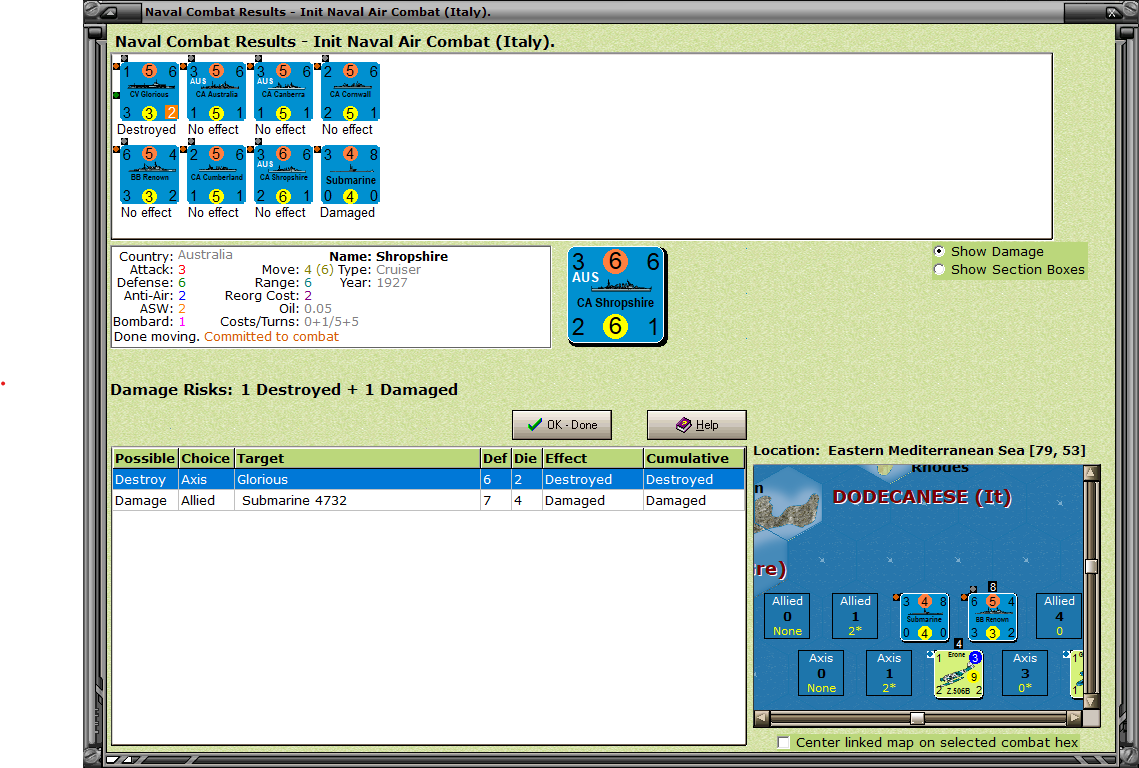1139x768 pixels.
Task: Click the Allied 0 None section box
Action: pyautogui.click(x=787, y=616)
